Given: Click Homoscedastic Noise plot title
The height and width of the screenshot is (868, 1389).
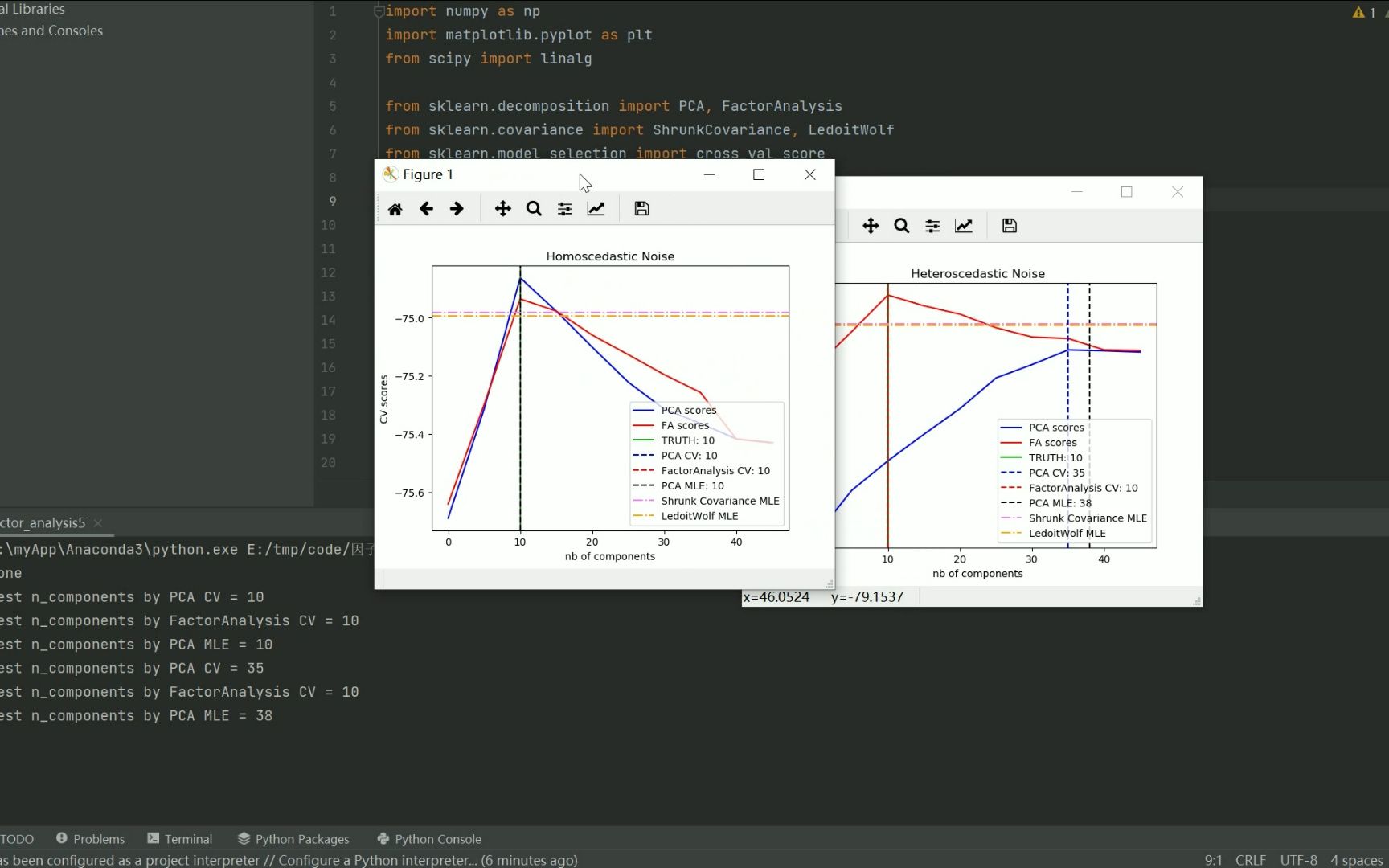Looking at the screenshot, I should tap(610, 256).
